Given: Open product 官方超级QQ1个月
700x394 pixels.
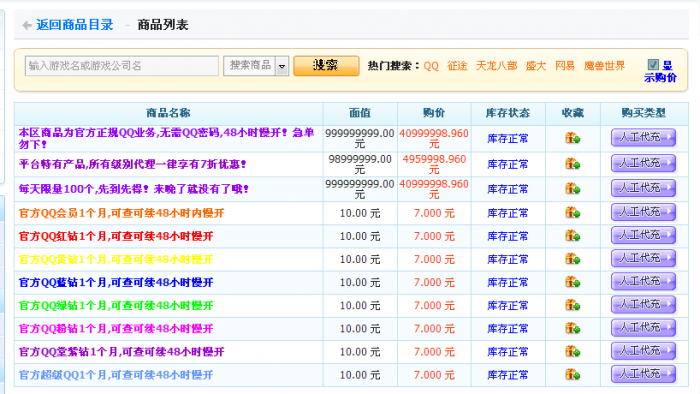Looking at the screenshot, I should [116, 375].
